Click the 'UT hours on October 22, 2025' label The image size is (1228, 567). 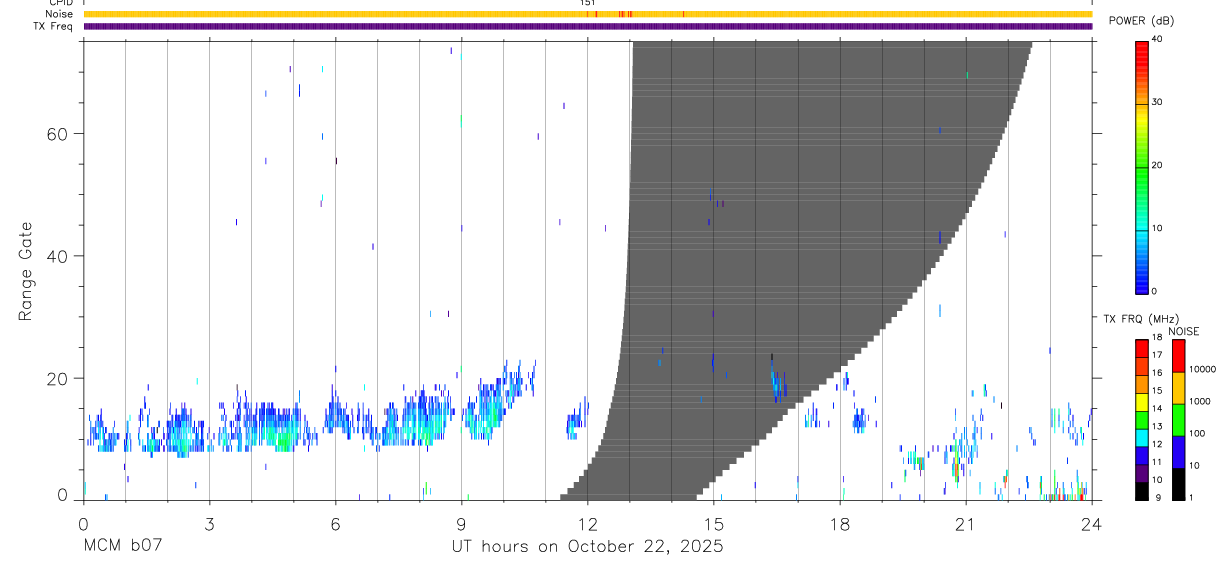tap(586, 546)
